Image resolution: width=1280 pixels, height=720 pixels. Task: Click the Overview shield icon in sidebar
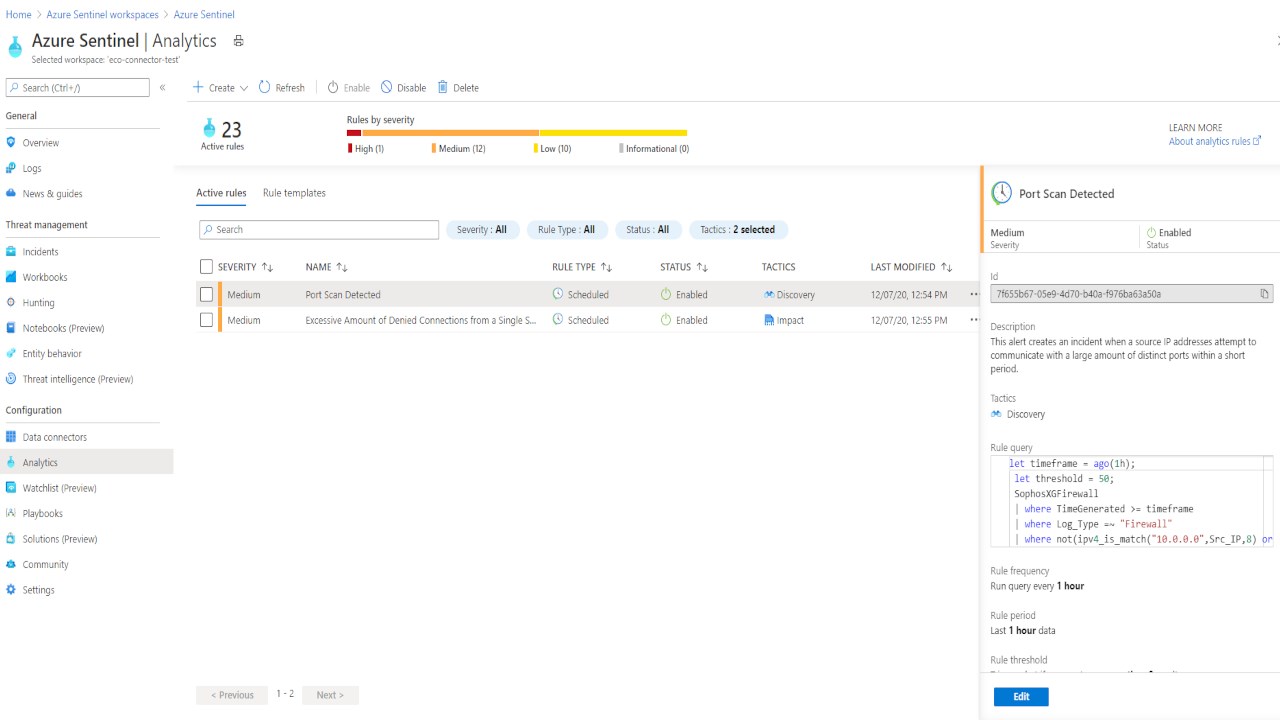pos(11,143)
